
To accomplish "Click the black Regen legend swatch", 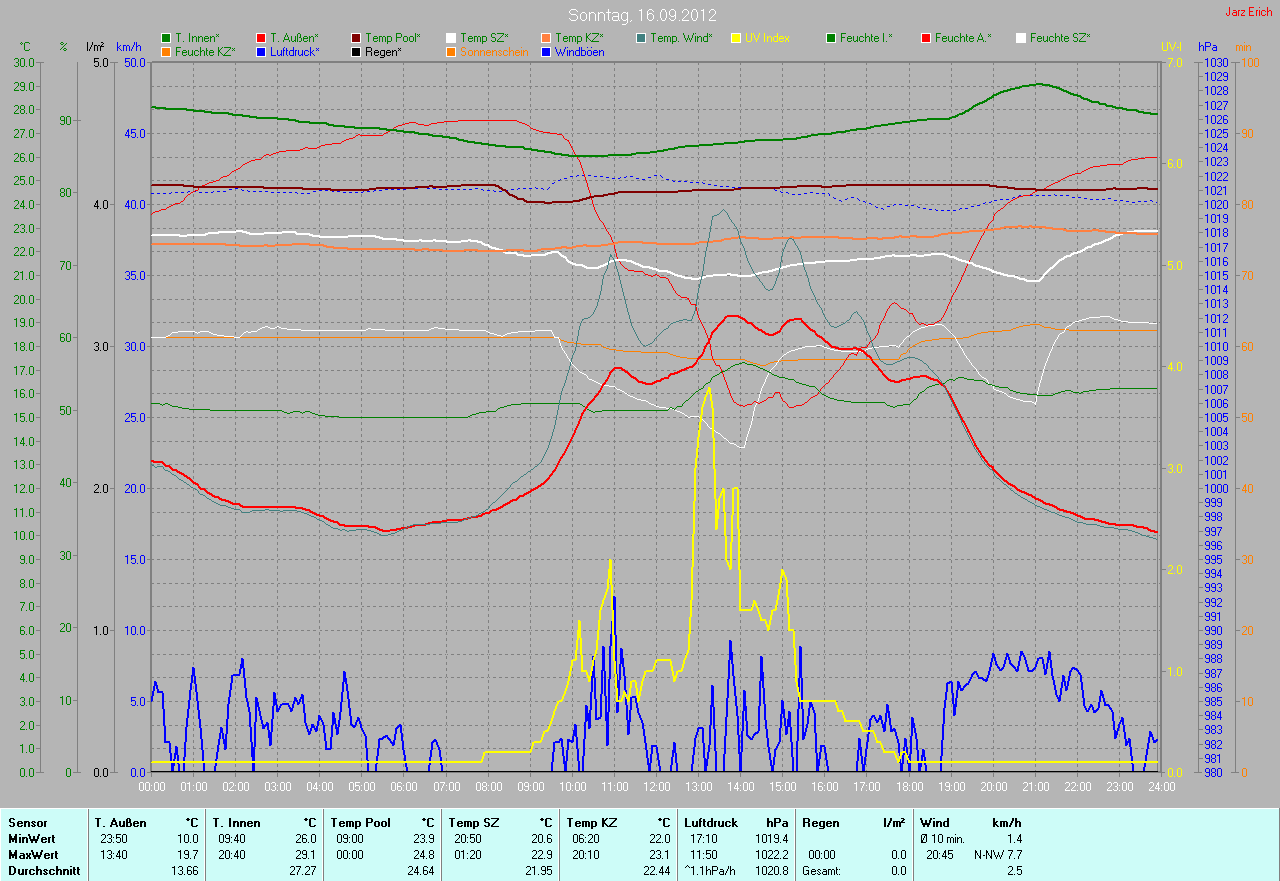I will (357, 52).
